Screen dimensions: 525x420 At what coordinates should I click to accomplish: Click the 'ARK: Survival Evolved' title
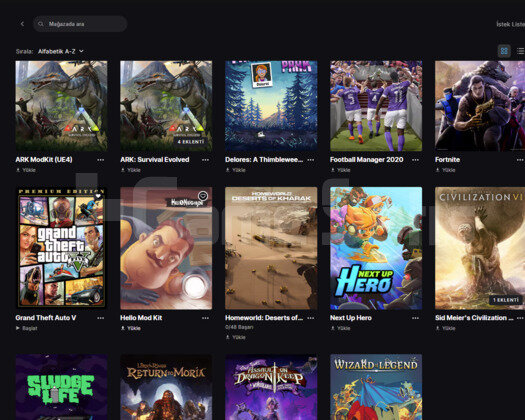pyautogui.click(x=155, y=159)
